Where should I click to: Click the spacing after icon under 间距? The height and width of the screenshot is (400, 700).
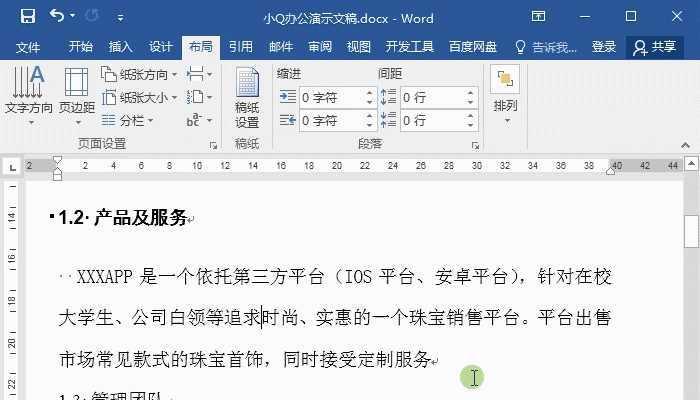[388, 120]
